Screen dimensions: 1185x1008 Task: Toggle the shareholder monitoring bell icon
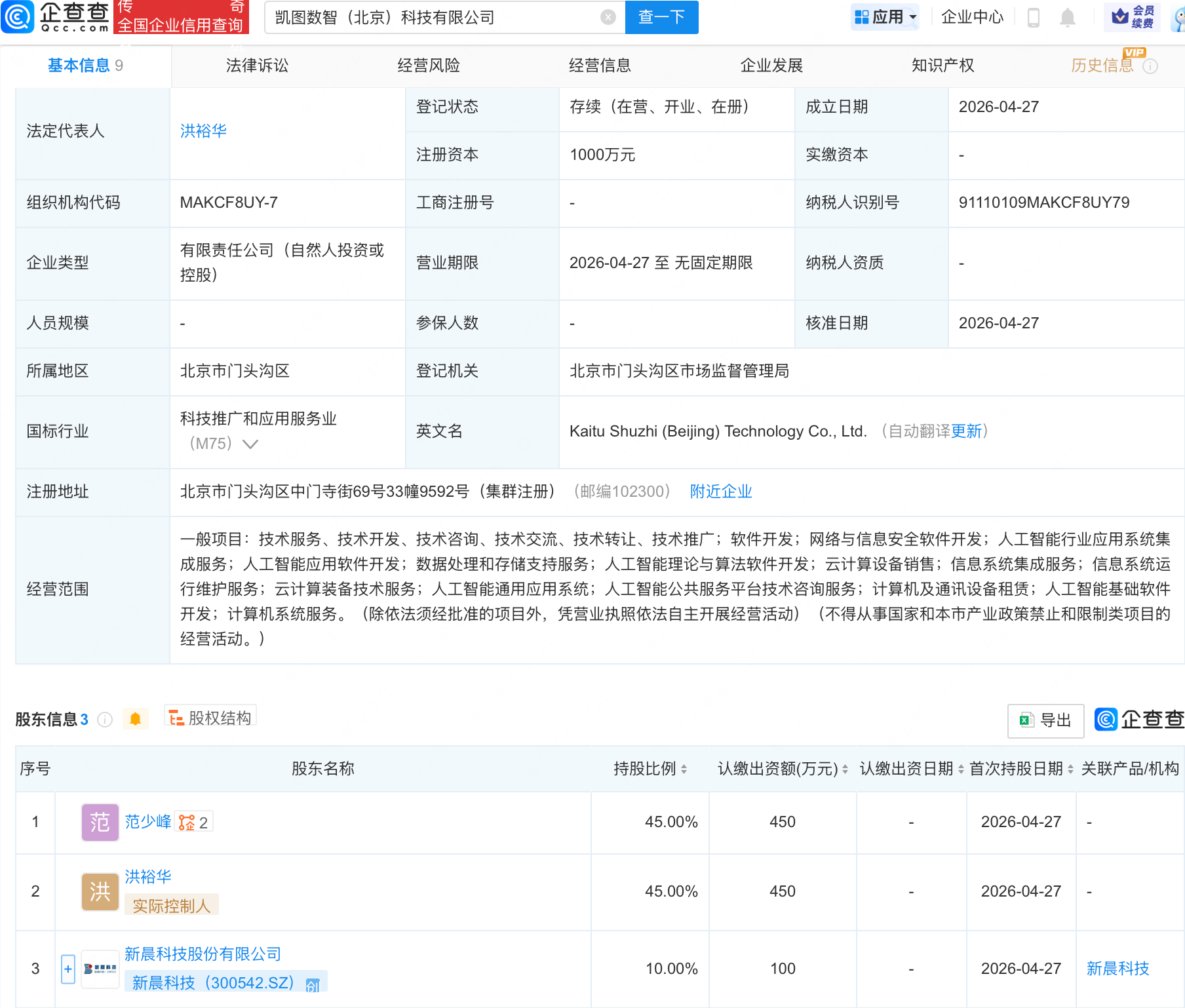click(136, 719)
